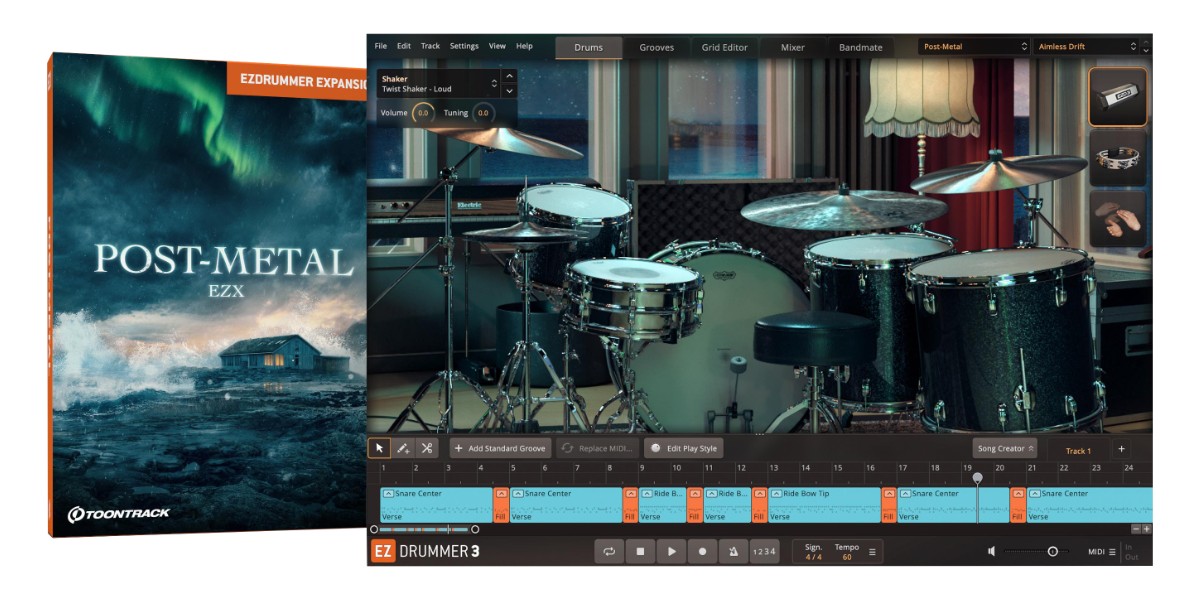This screenshot has width=1200, height=600.
Task: Select the next instrument with down arrow
Action: (x=509, y=91)
